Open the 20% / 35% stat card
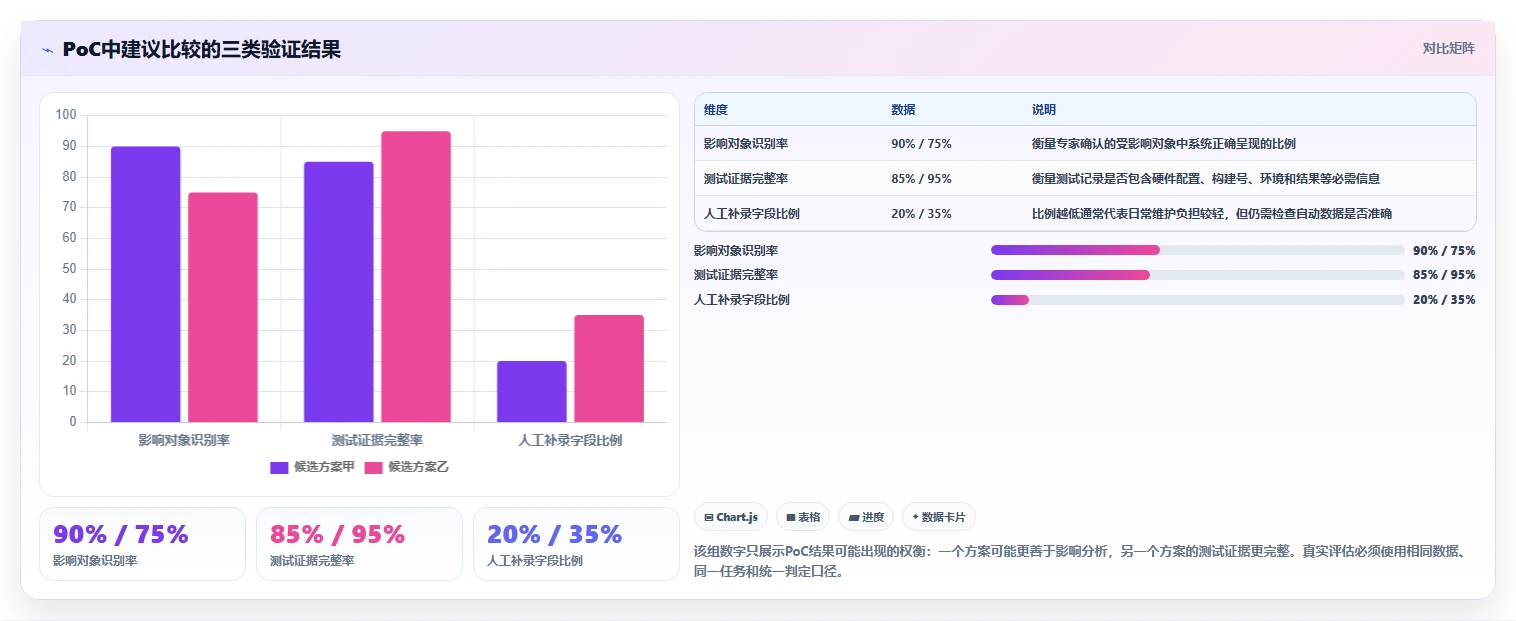The height and width of the screenshot is (621, 1516). click(576, 544)
